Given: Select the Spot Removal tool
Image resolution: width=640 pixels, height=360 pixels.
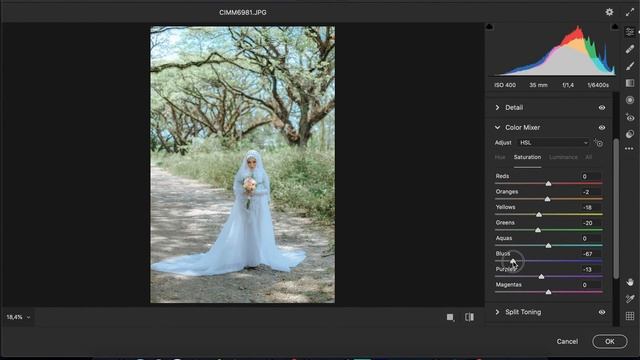Looking at the screenshot, I should click(x=630, y=49).
